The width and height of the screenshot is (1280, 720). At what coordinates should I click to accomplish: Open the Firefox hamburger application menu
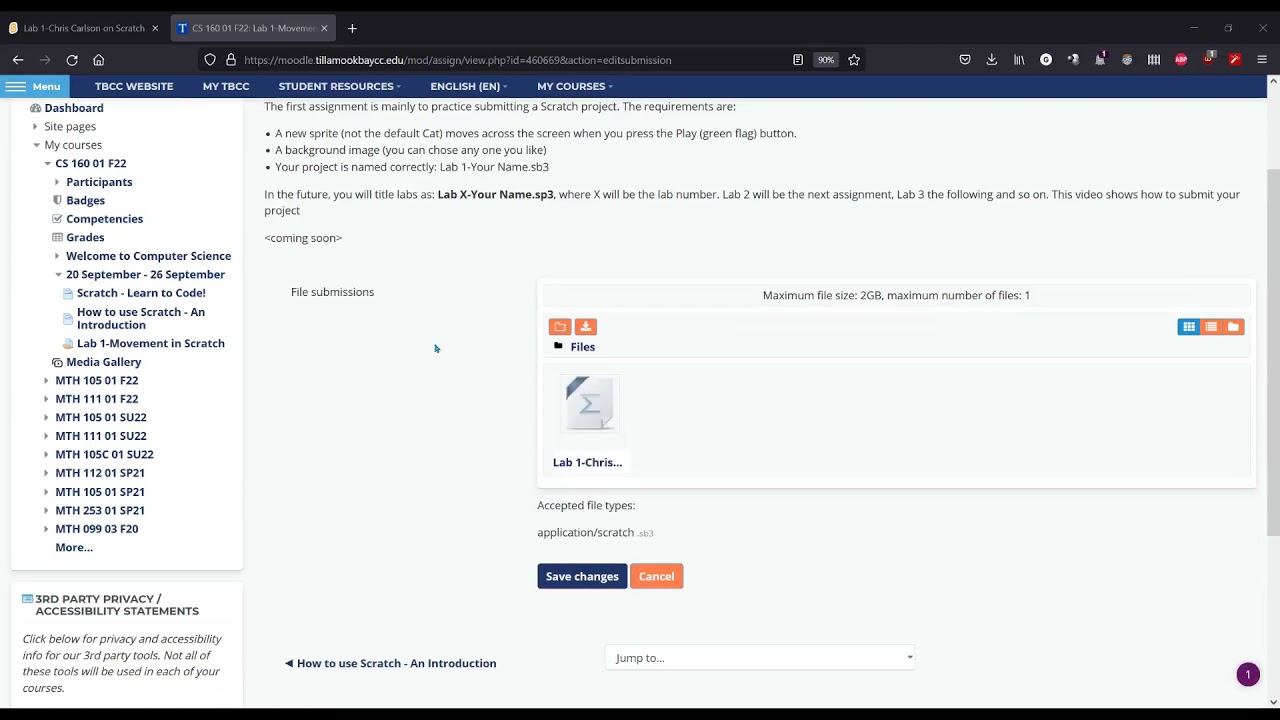click(1262, 60)
